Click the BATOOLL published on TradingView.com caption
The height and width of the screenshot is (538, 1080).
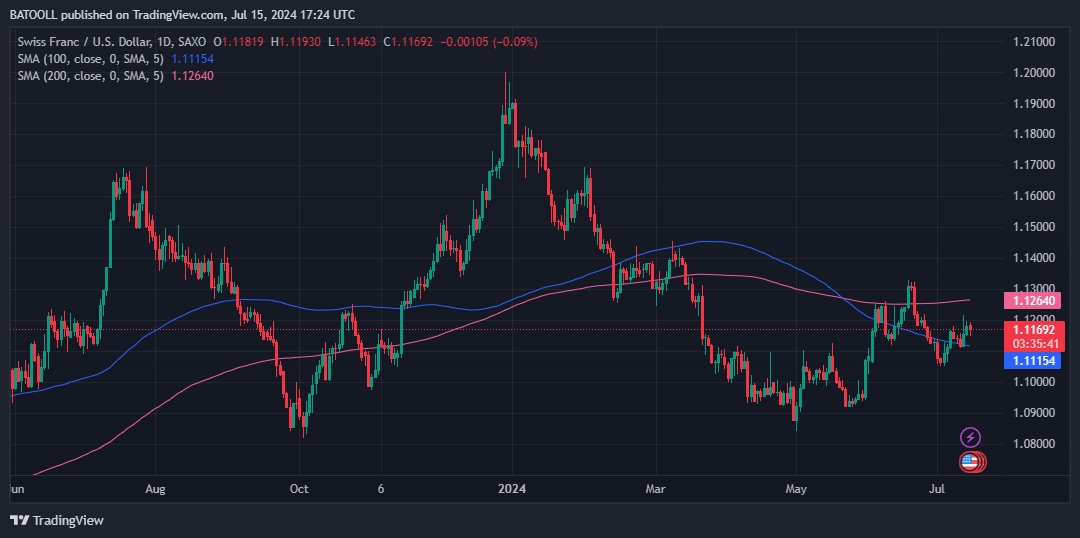tap(183, 14)
